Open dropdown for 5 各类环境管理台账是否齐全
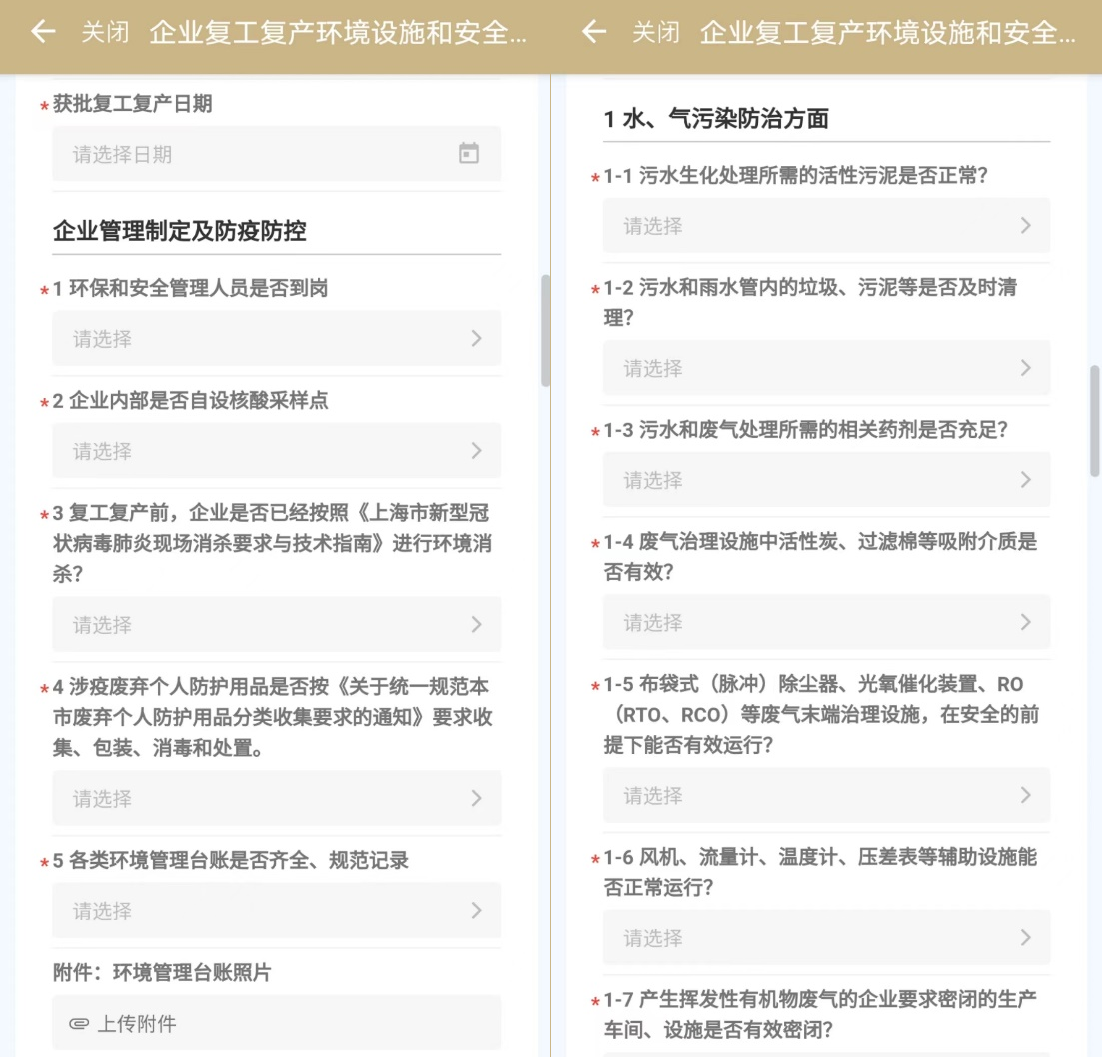The height and width of the screenshot is (1057, 1102). pos(276,910)
